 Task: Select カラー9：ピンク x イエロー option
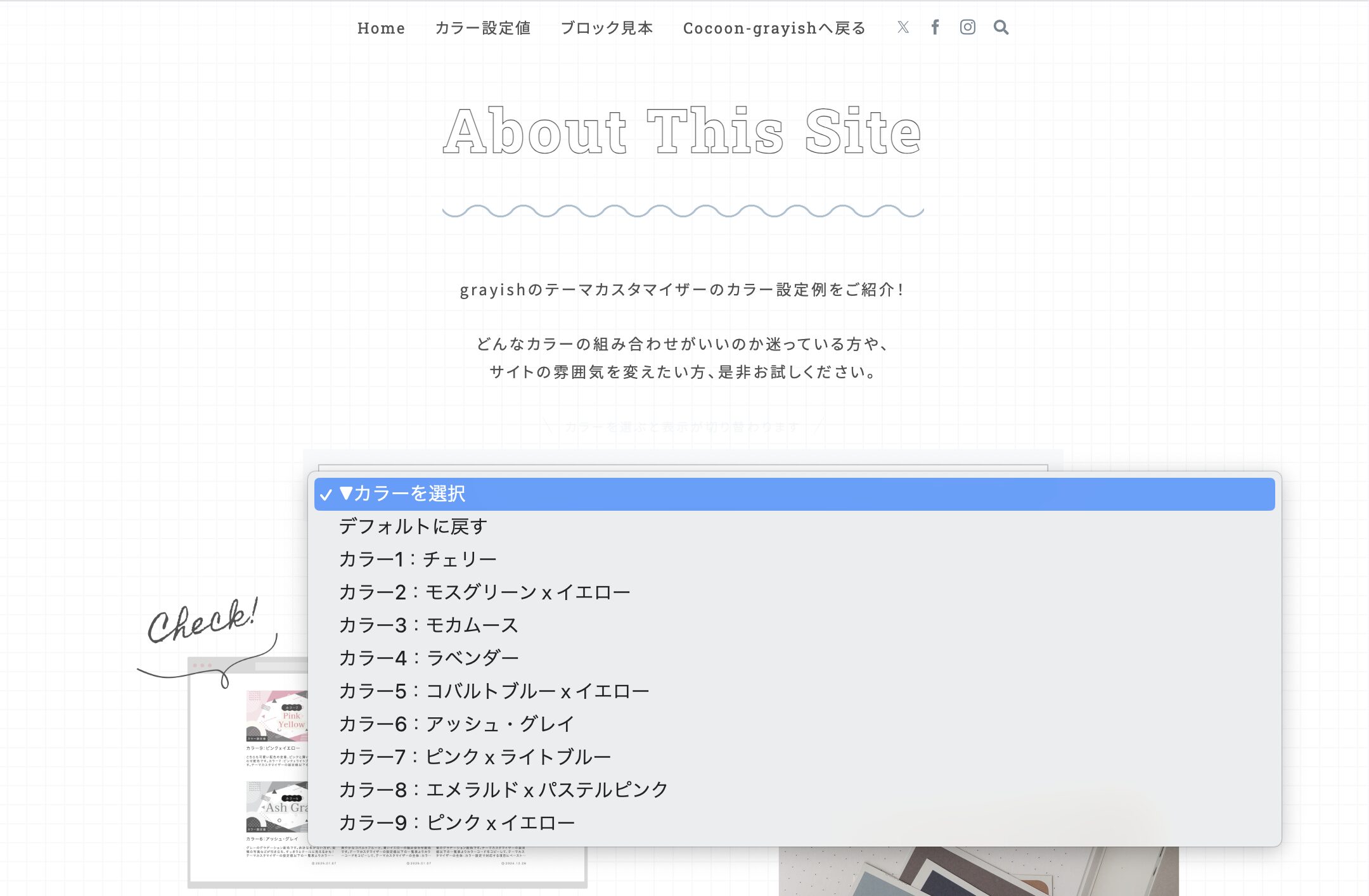click(x=794, y=823)
